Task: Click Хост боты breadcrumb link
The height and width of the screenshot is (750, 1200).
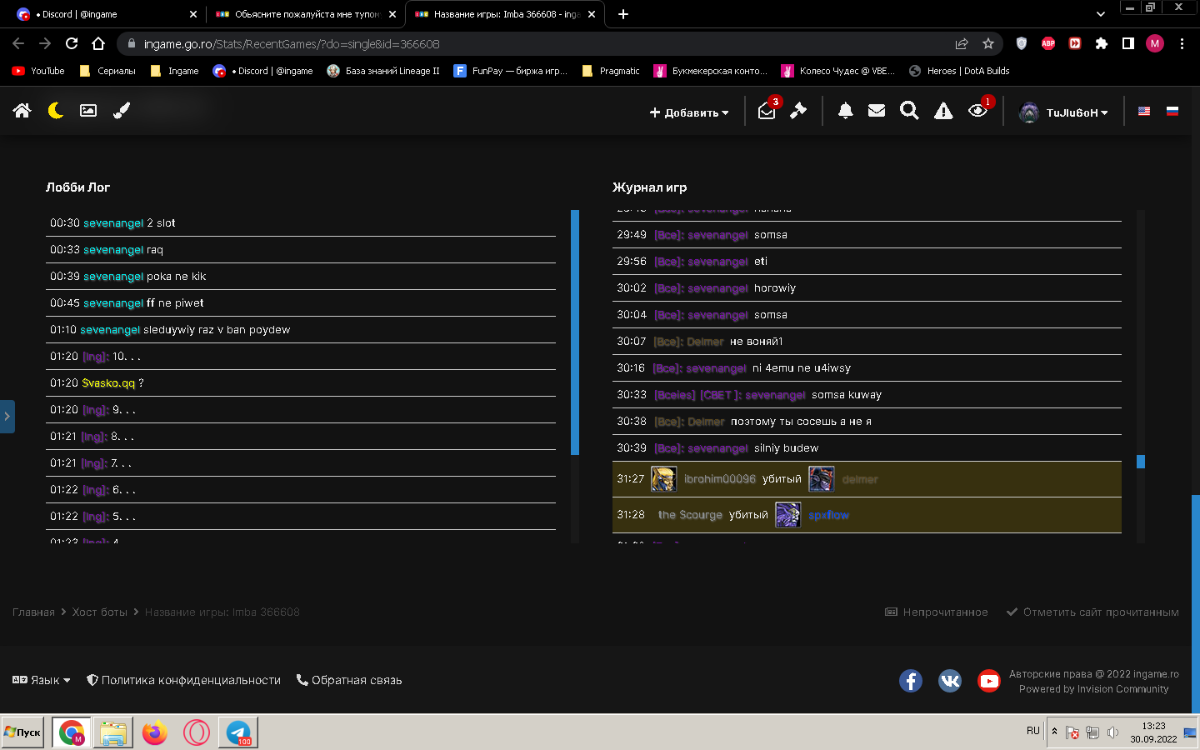Action: pos(100,612)
